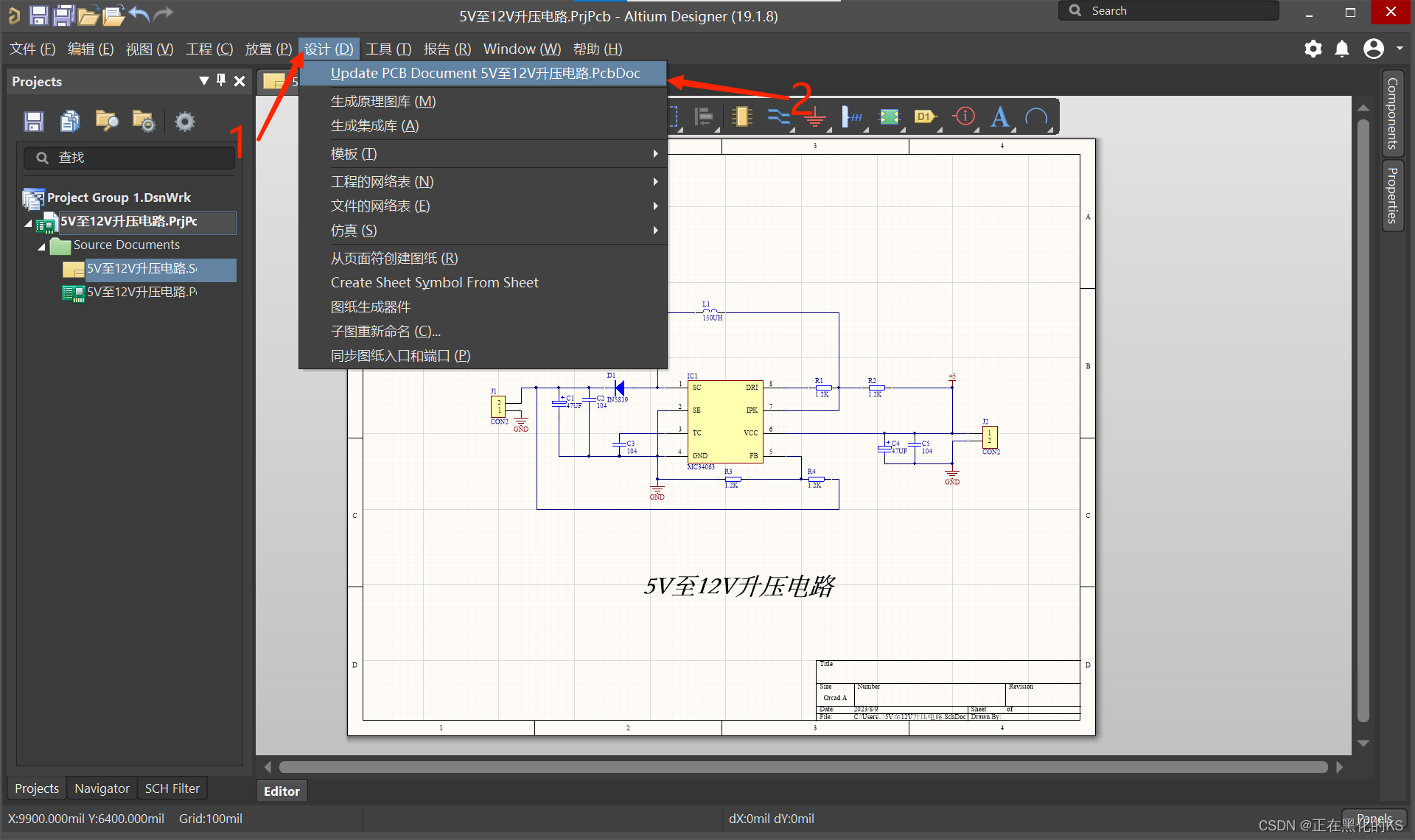Switch to the Navigator tab

(102, 788)
